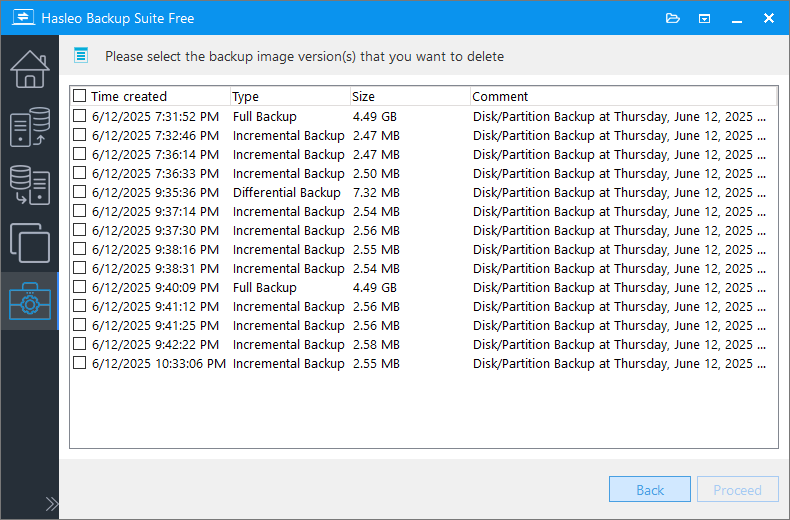The height and width of the screenshot is (520, 790).
Task: Check the 9:40:09 PM Full Backup
Action: coord(80,287)
